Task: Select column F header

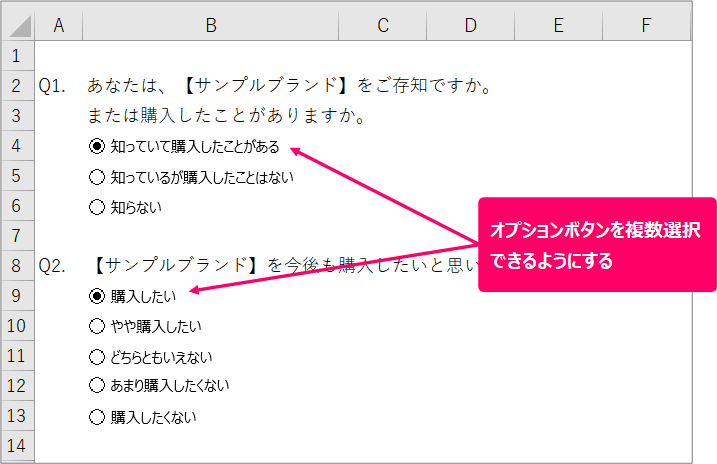Action: (x=646, y=26)
